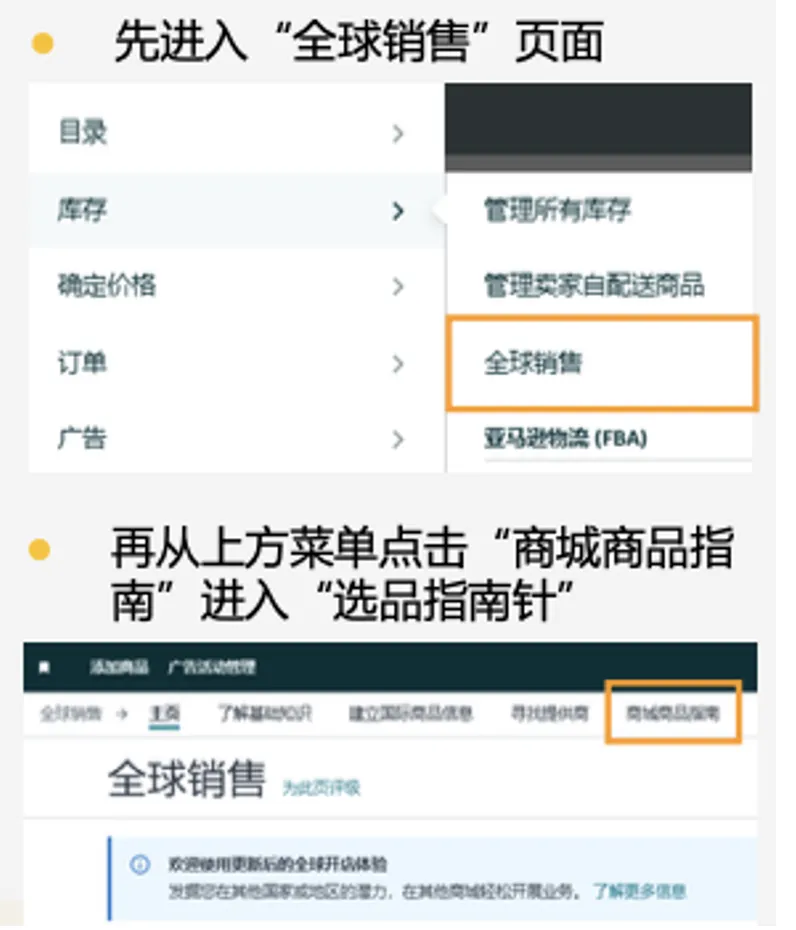Select 管理所有库存 from the submenu
Viewport: 796px width, 930px height.
coord(557,210)
